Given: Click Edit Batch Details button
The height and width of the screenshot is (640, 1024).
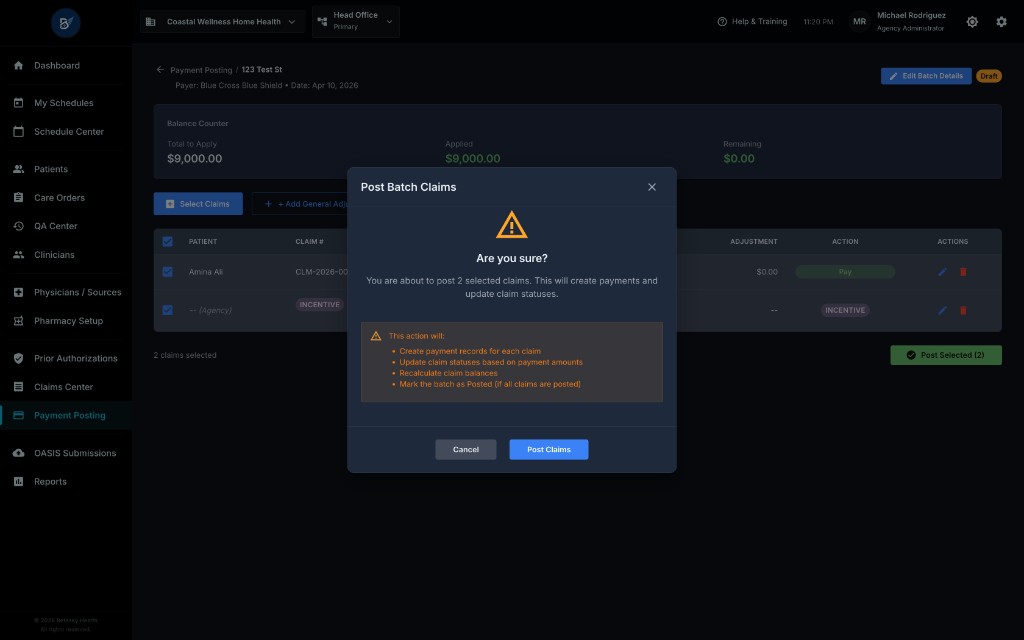Looking at the screenshot, I should pos(926,76).
